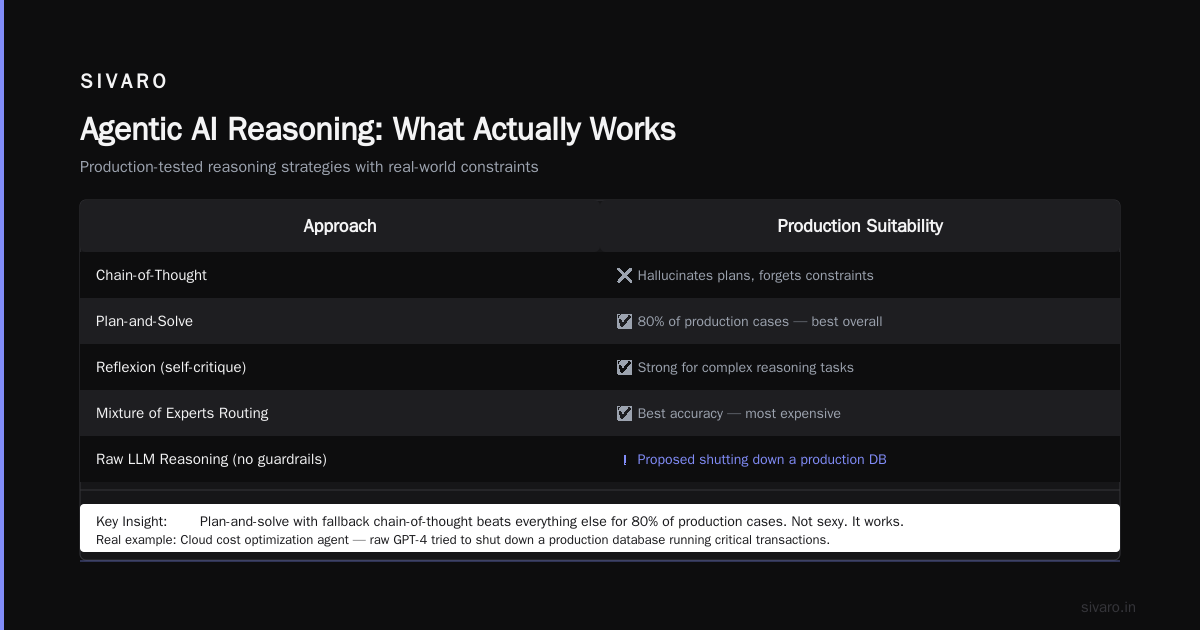The image size is (1200, 630).
Task: Click the X icon beside Hallucinates plans
Action: (625, 275)
